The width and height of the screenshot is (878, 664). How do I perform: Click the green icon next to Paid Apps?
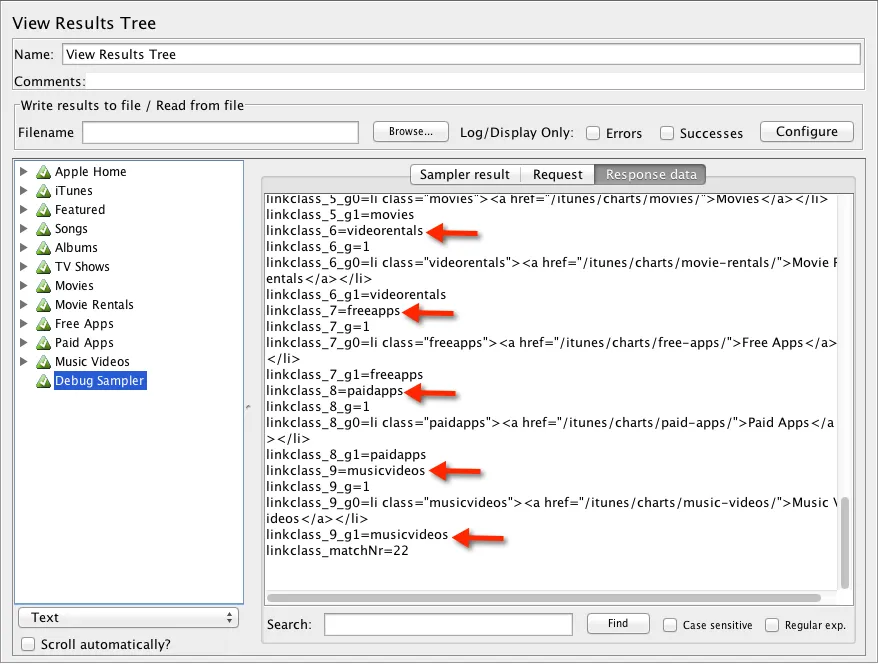coord(42,343)
